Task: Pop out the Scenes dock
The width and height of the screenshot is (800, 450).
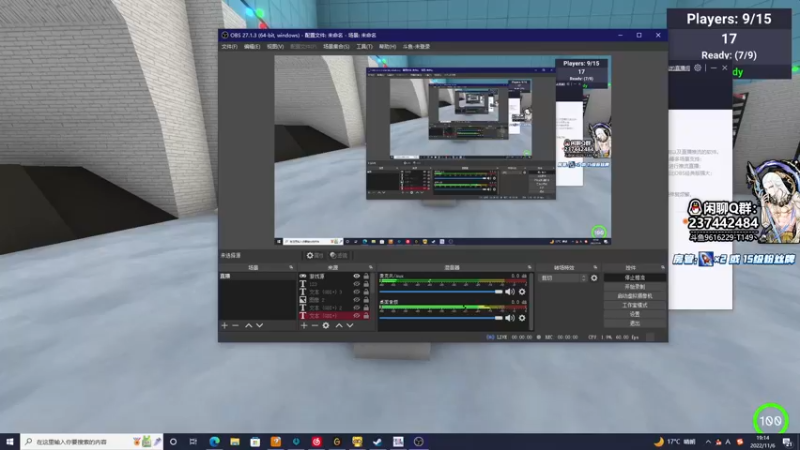Action: coord(291,267)
